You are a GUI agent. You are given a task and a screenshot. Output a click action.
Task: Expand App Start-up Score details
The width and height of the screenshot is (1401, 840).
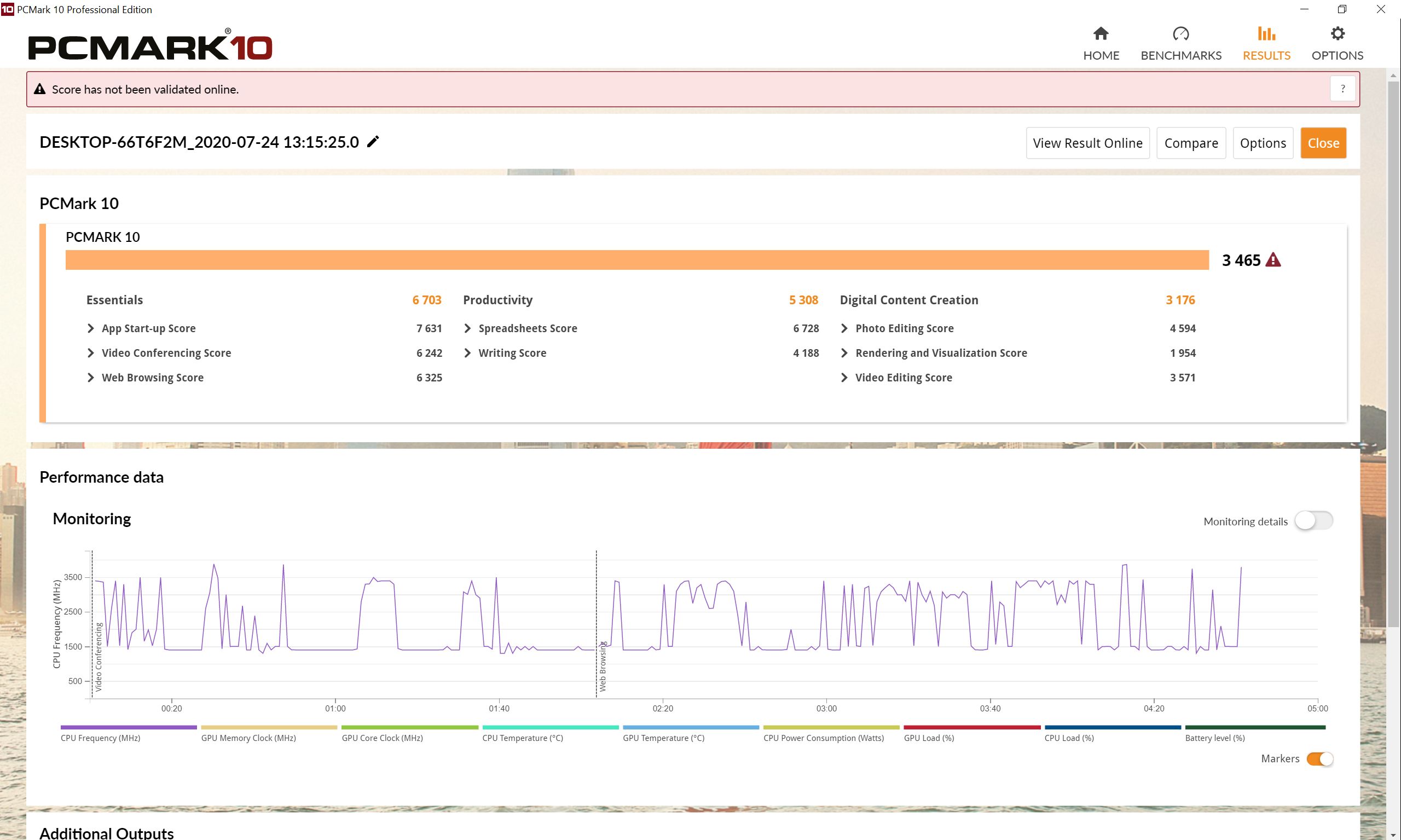(90, 328)
